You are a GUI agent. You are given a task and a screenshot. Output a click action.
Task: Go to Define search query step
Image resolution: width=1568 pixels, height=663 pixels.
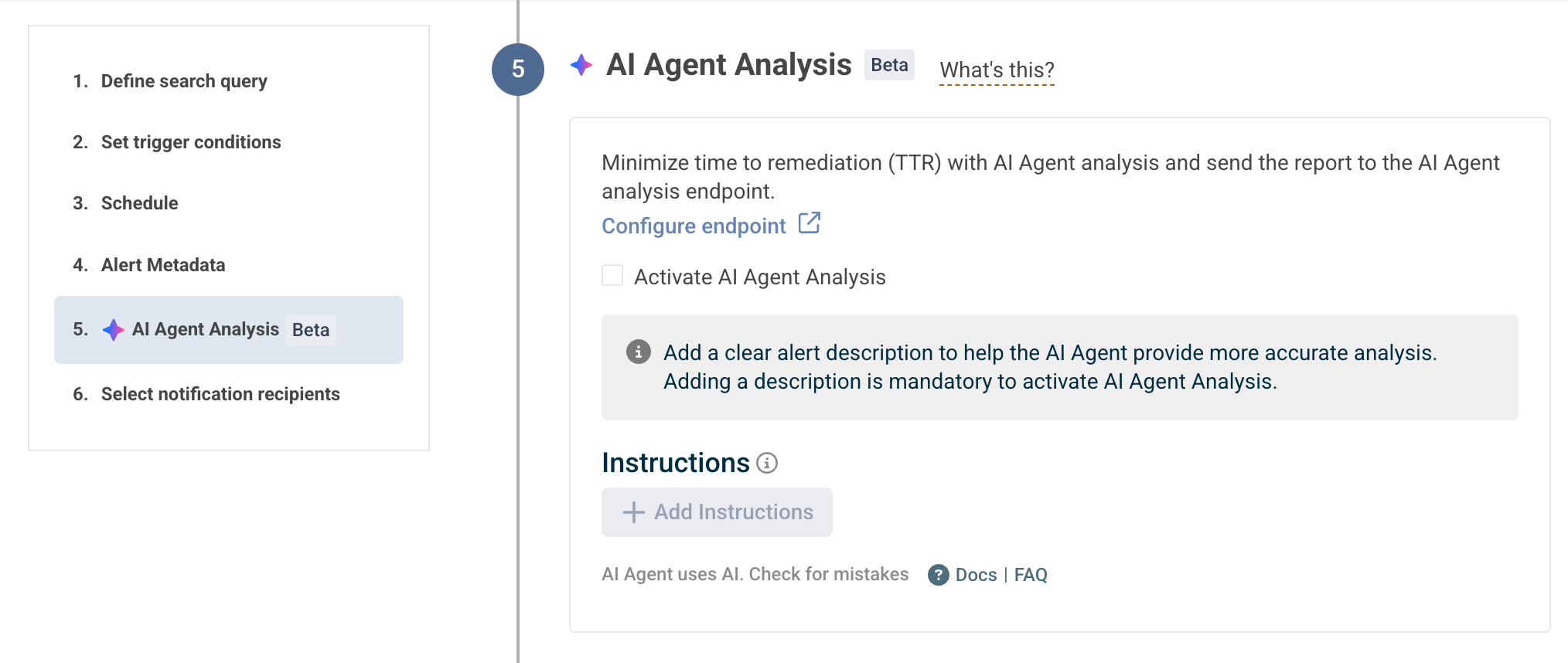(x=184, y=81)
